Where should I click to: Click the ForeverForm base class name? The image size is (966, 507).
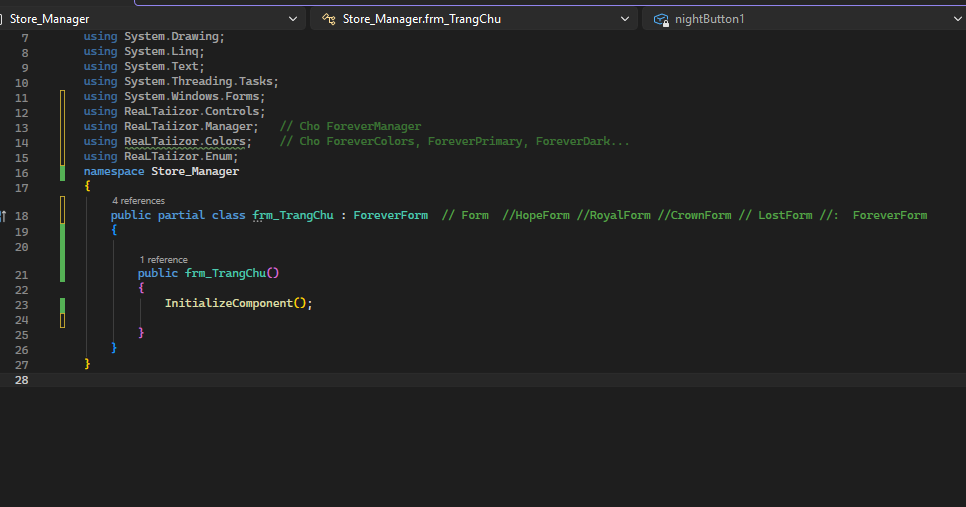pos(390,215)
